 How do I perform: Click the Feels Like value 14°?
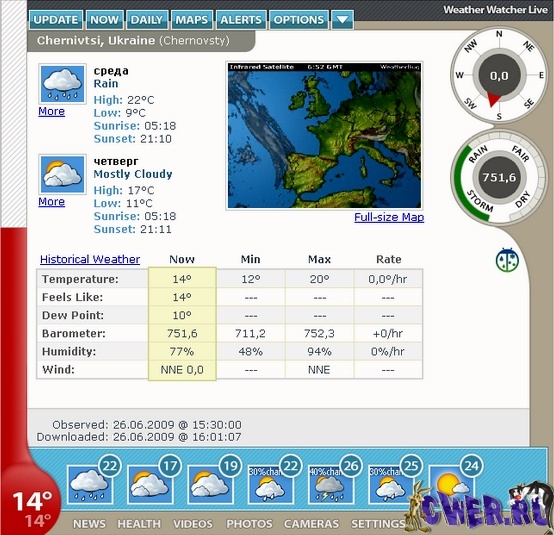click(182, 297)
